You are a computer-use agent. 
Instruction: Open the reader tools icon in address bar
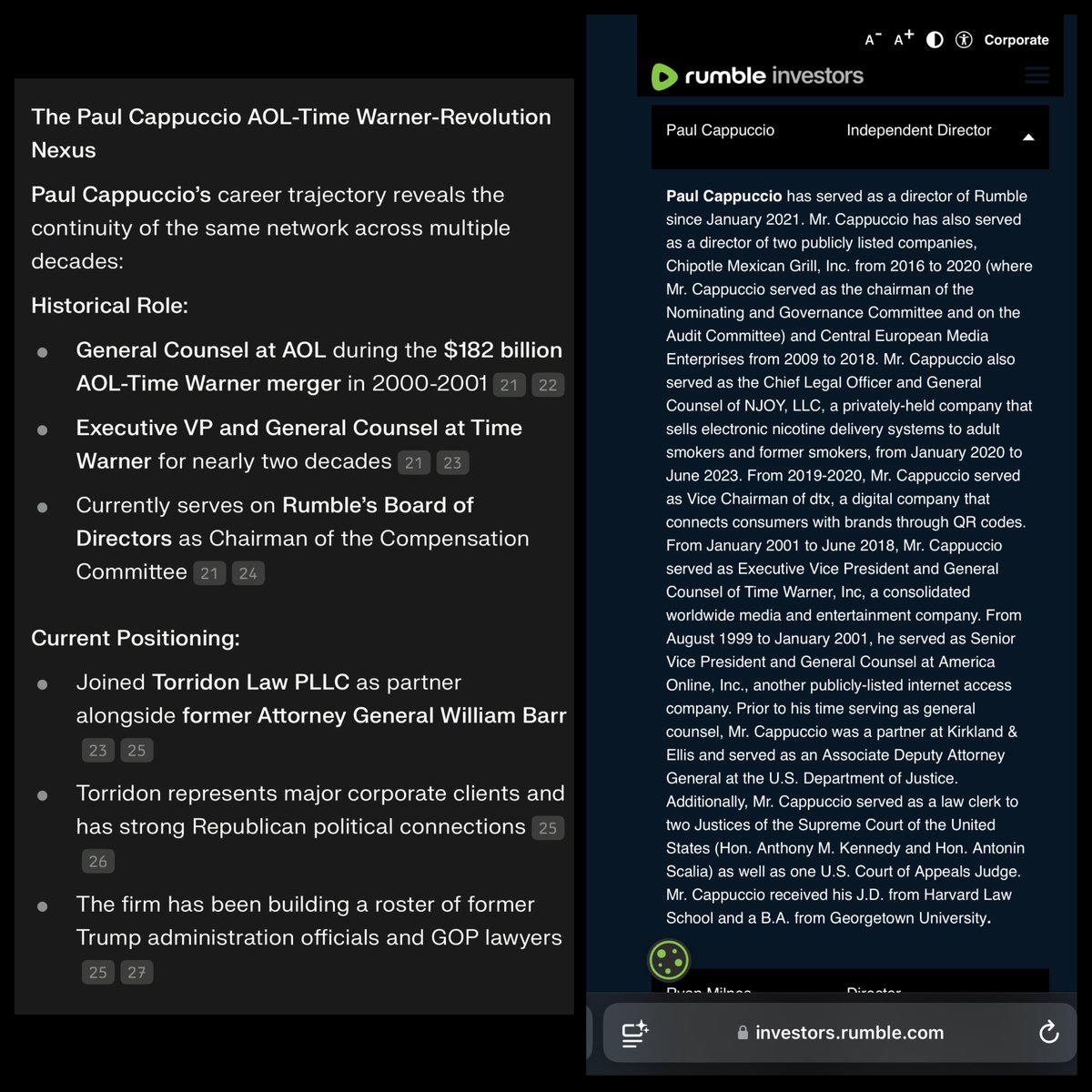pyautogui.click(x=634, y=1033)
